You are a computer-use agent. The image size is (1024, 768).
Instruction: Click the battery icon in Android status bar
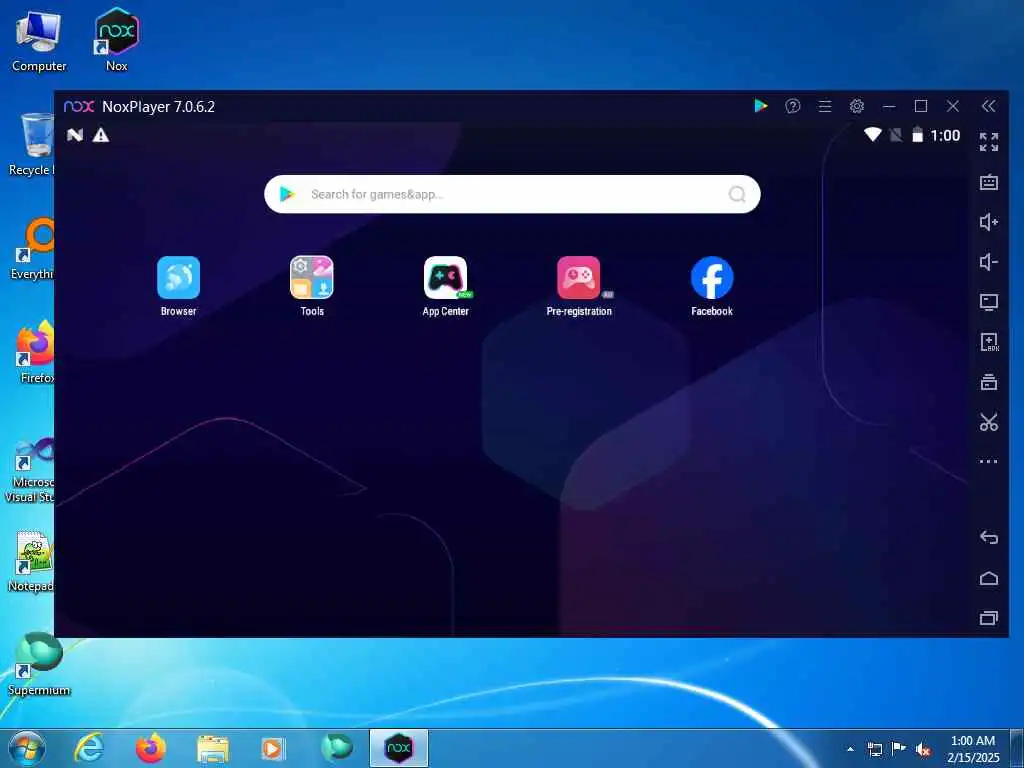(918, 135)
